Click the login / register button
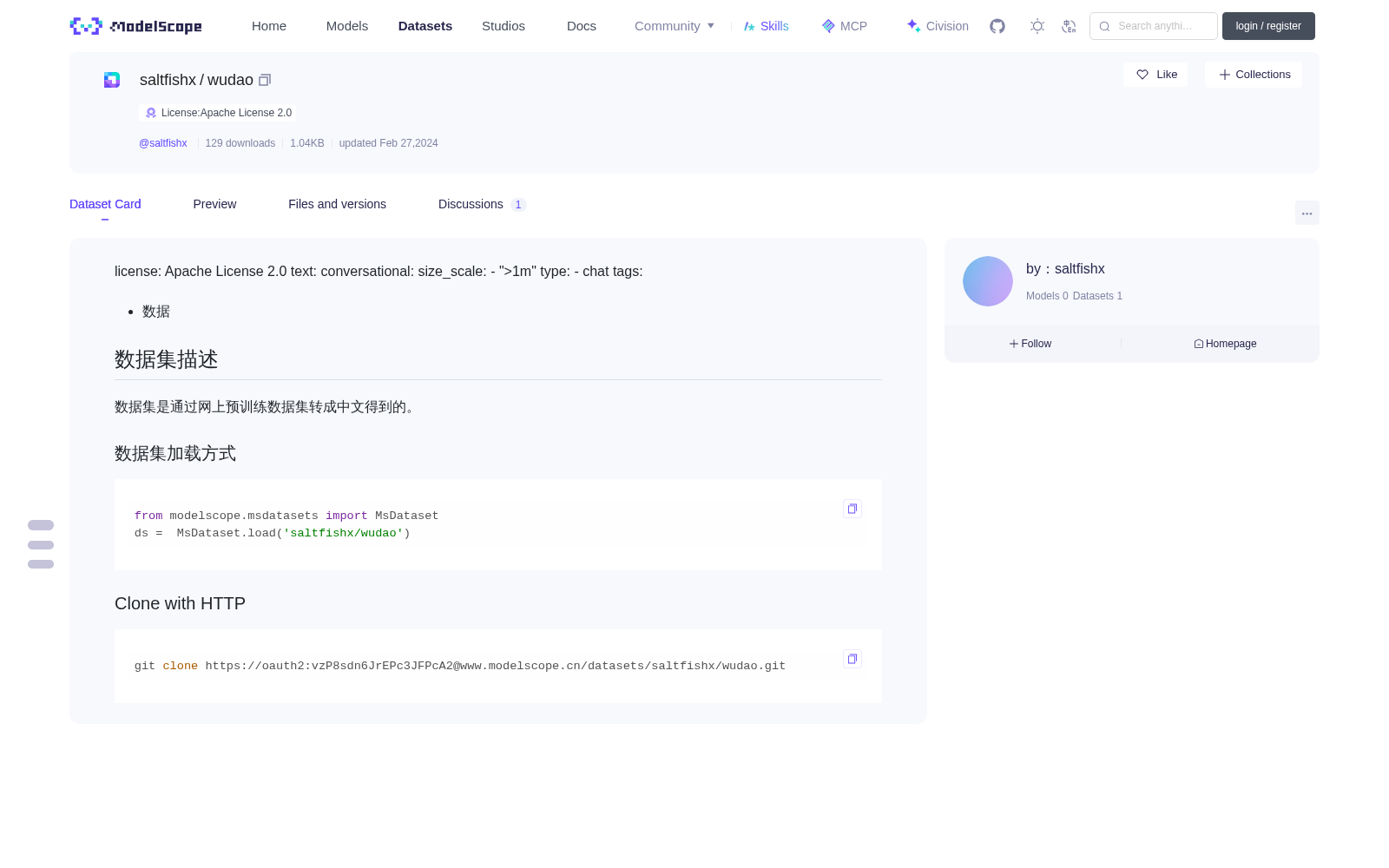Viewport: 1389px width, 868px height. pos(1268,26)
